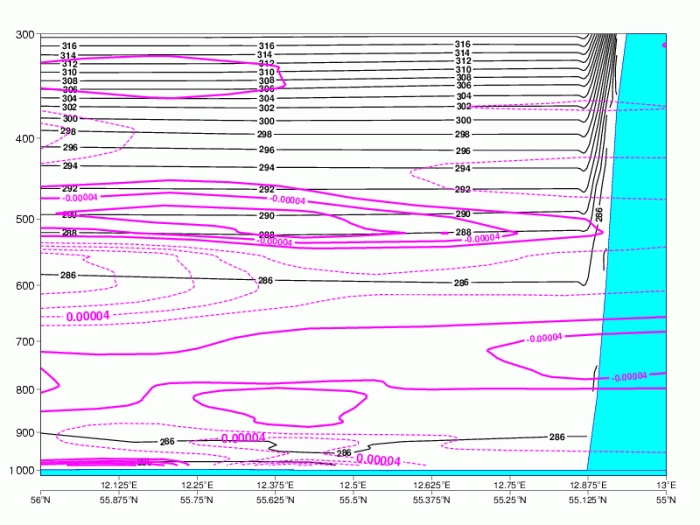Click the bold 0.00004 label near 700 level
The height and width of the screenshot is (525, 700).
88,317
